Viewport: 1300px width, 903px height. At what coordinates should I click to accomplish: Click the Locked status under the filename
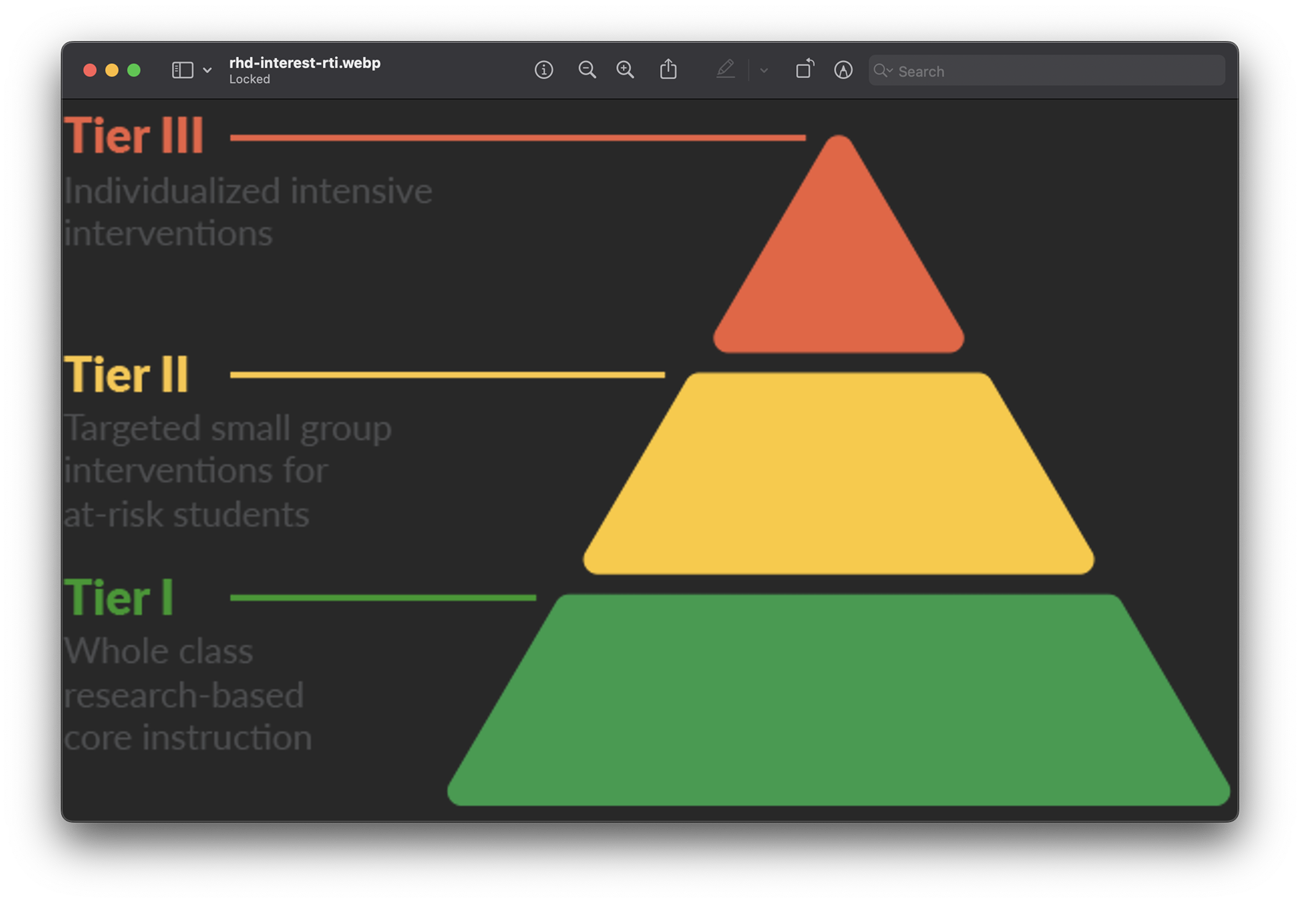pos(249,80)
